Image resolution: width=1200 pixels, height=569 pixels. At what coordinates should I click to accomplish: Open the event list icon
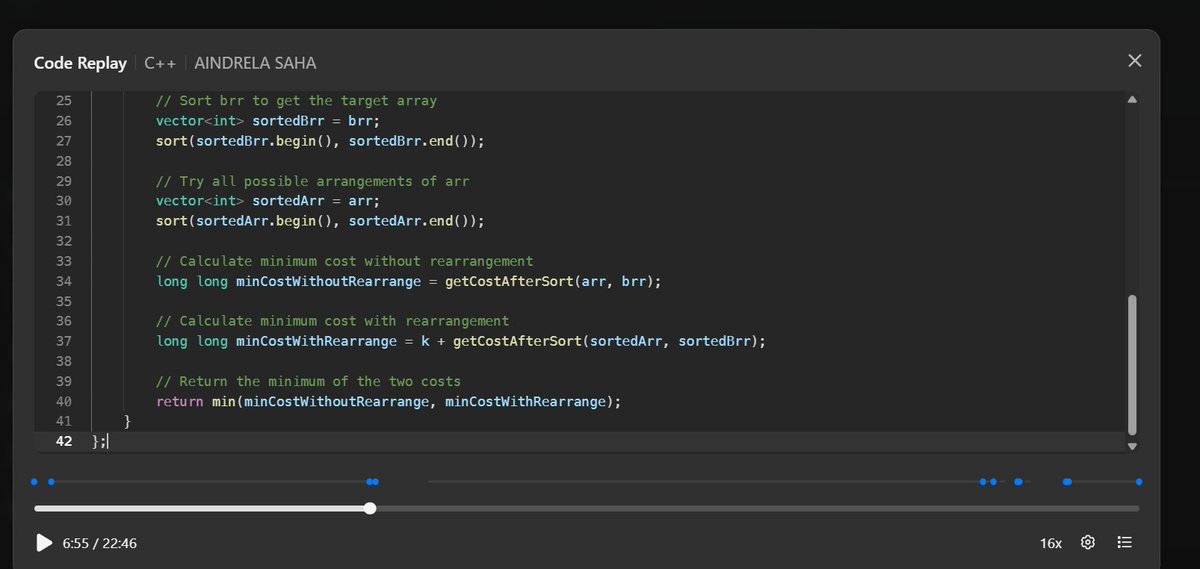coord(1125,543)
